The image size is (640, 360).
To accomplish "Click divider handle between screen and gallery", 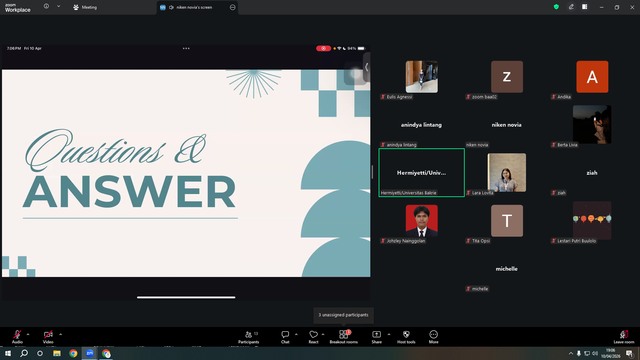I will 372,172.
